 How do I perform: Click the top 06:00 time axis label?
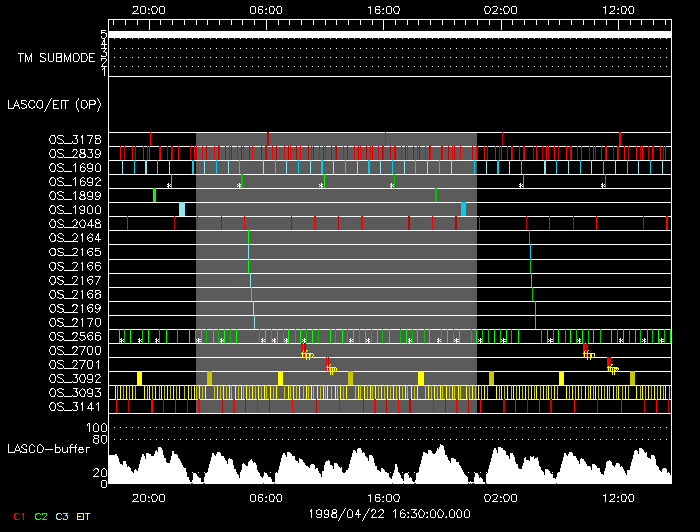pyautogui.click(x=266, y=10)
